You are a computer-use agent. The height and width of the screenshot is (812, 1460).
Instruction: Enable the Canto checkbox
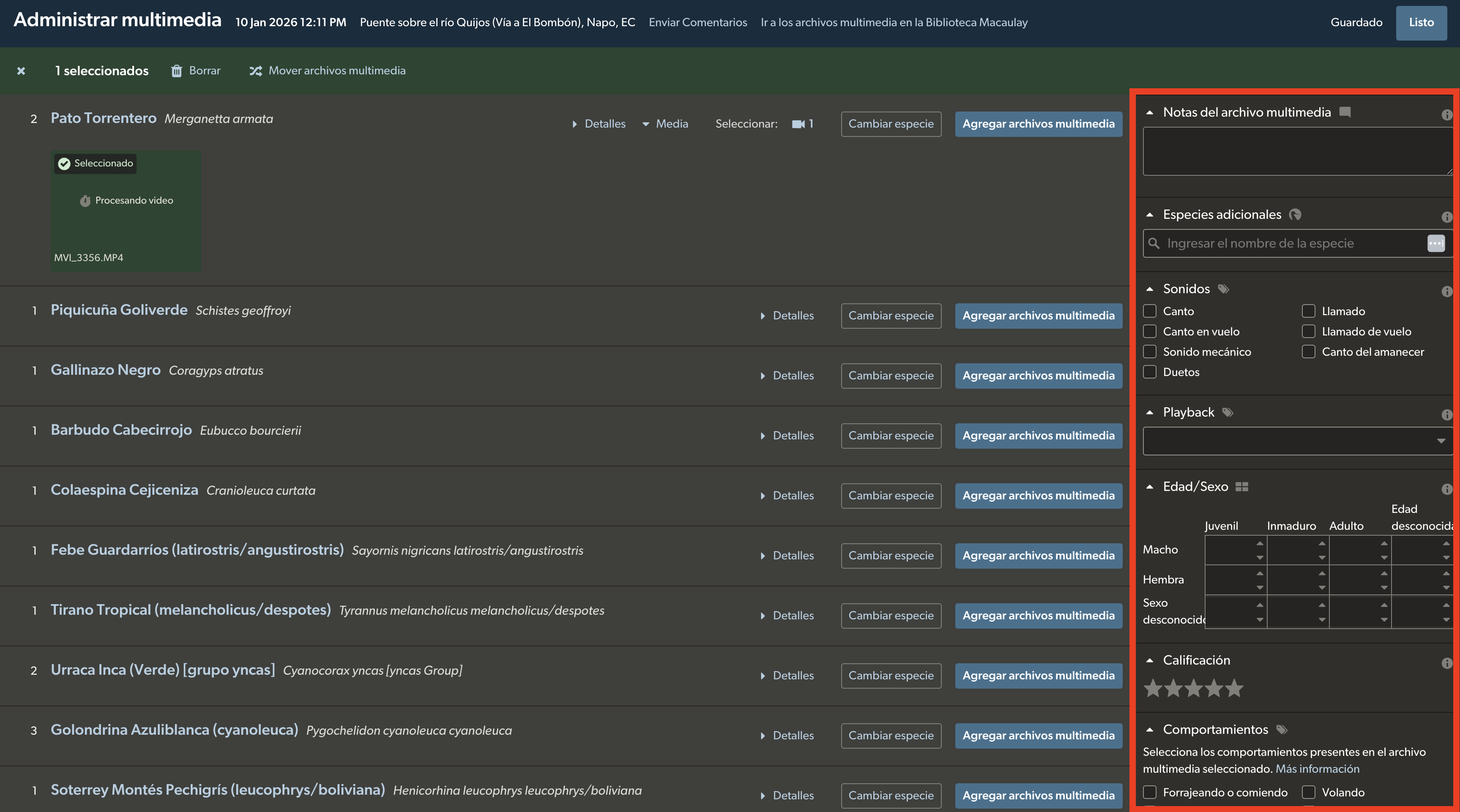coord(1149,311)
